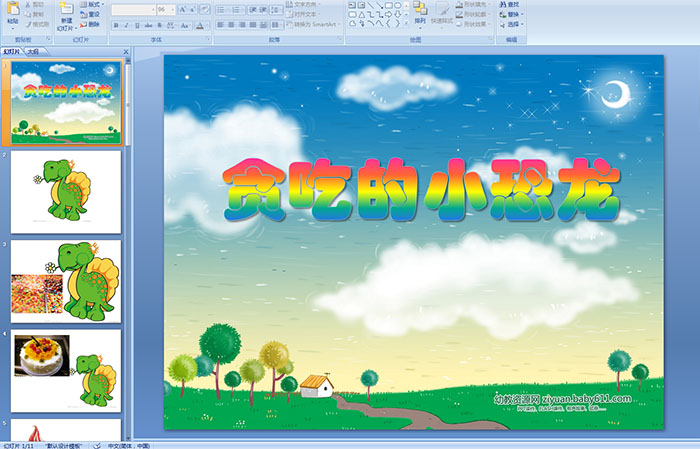The height and width of the screenshot is (449, 700).
Task: Open the Columns dropdown
Action: (x=276, y=25)
